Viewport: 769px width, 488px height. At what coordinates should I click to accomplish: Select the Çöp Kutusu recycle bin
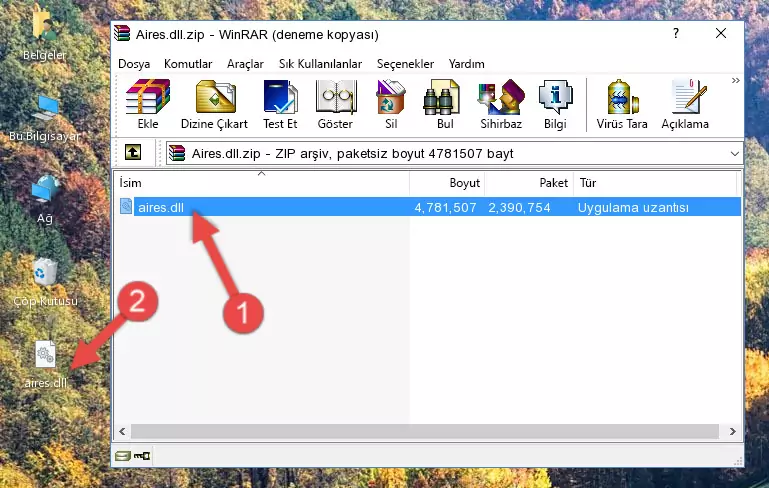pos(45,282)
